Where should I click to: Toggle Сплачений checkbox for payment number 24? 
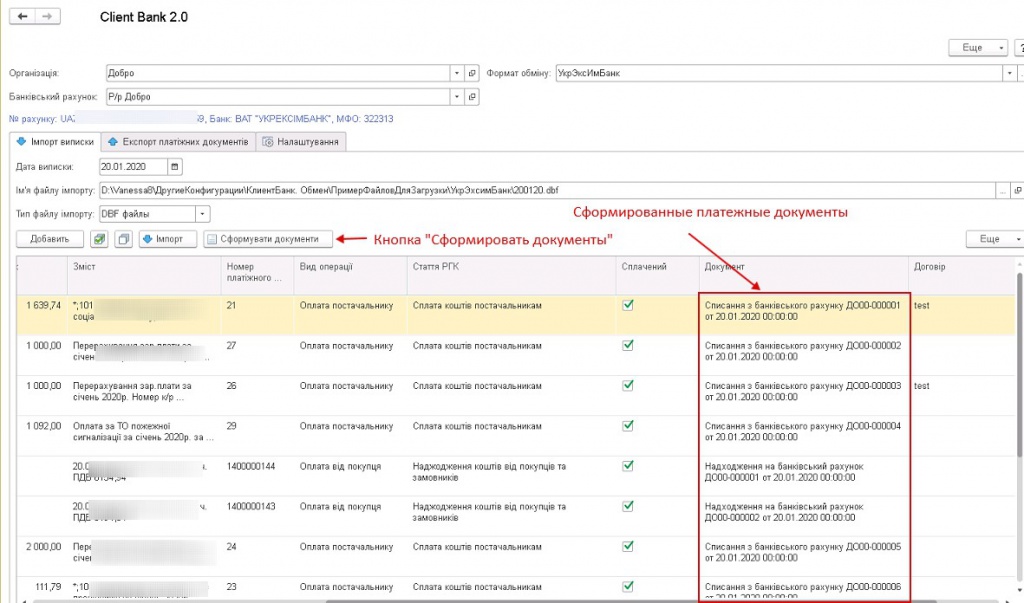click(628, 546)
